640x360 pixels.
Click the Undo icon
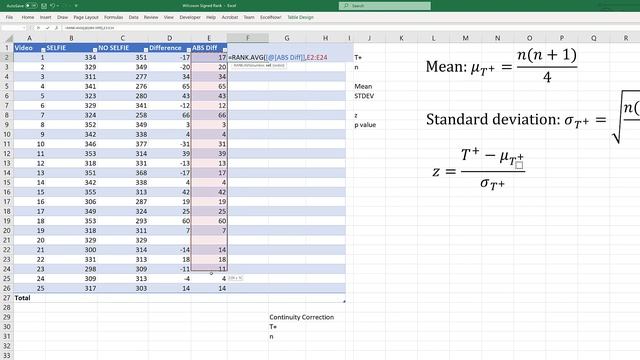click(x=52, y=6)
